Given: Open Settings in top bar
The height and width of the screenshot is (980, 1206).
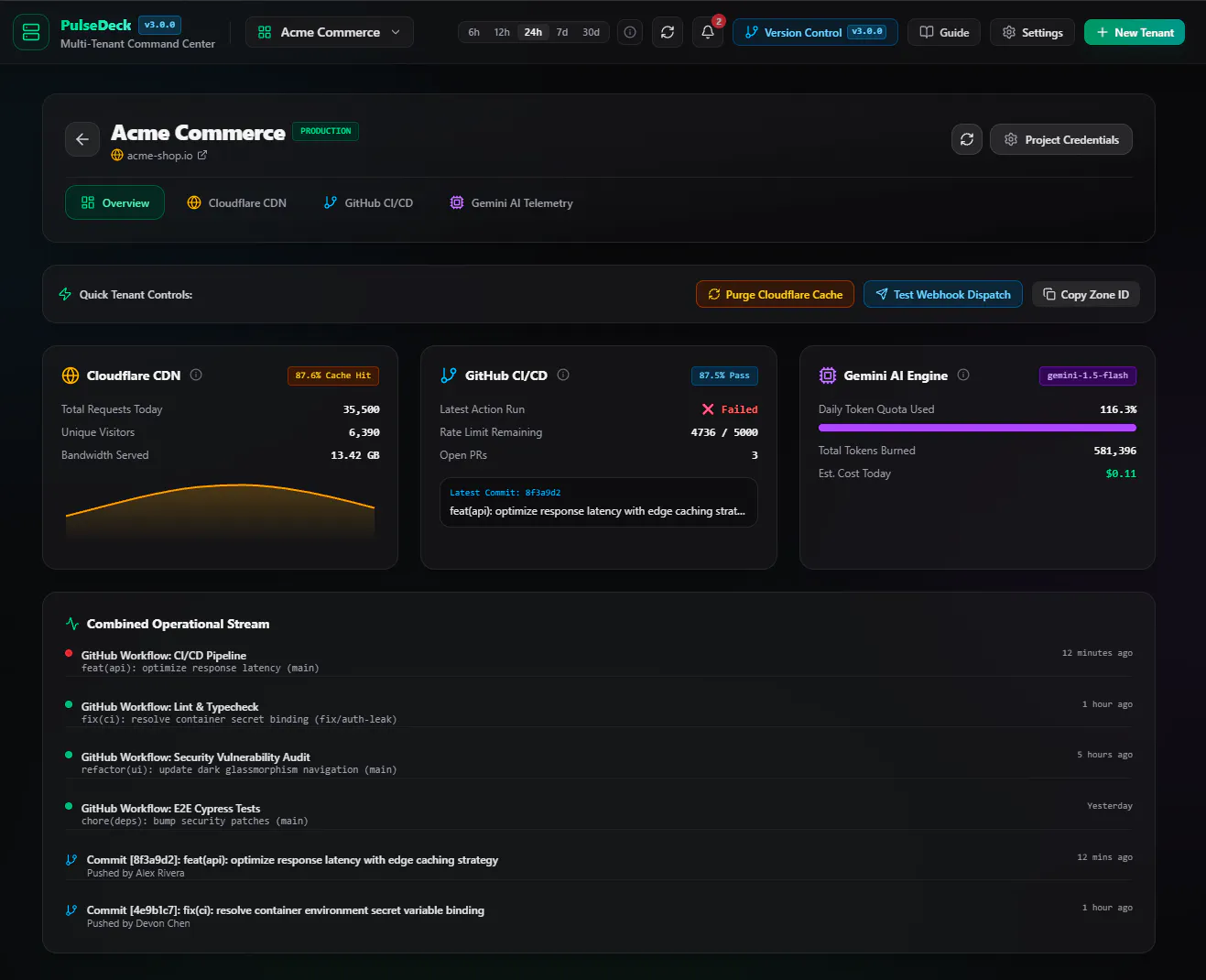Looking at the screenshot, I should [x=1032, y=32].
